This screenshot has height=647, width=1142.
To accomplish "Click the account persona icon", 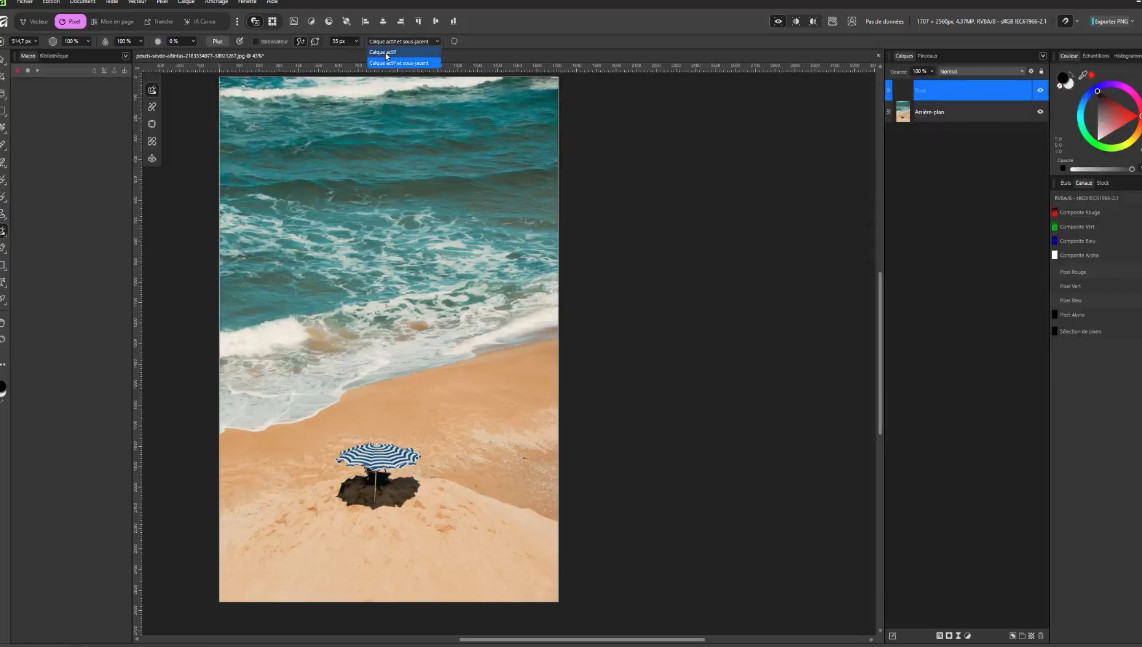I will point(851,22).
